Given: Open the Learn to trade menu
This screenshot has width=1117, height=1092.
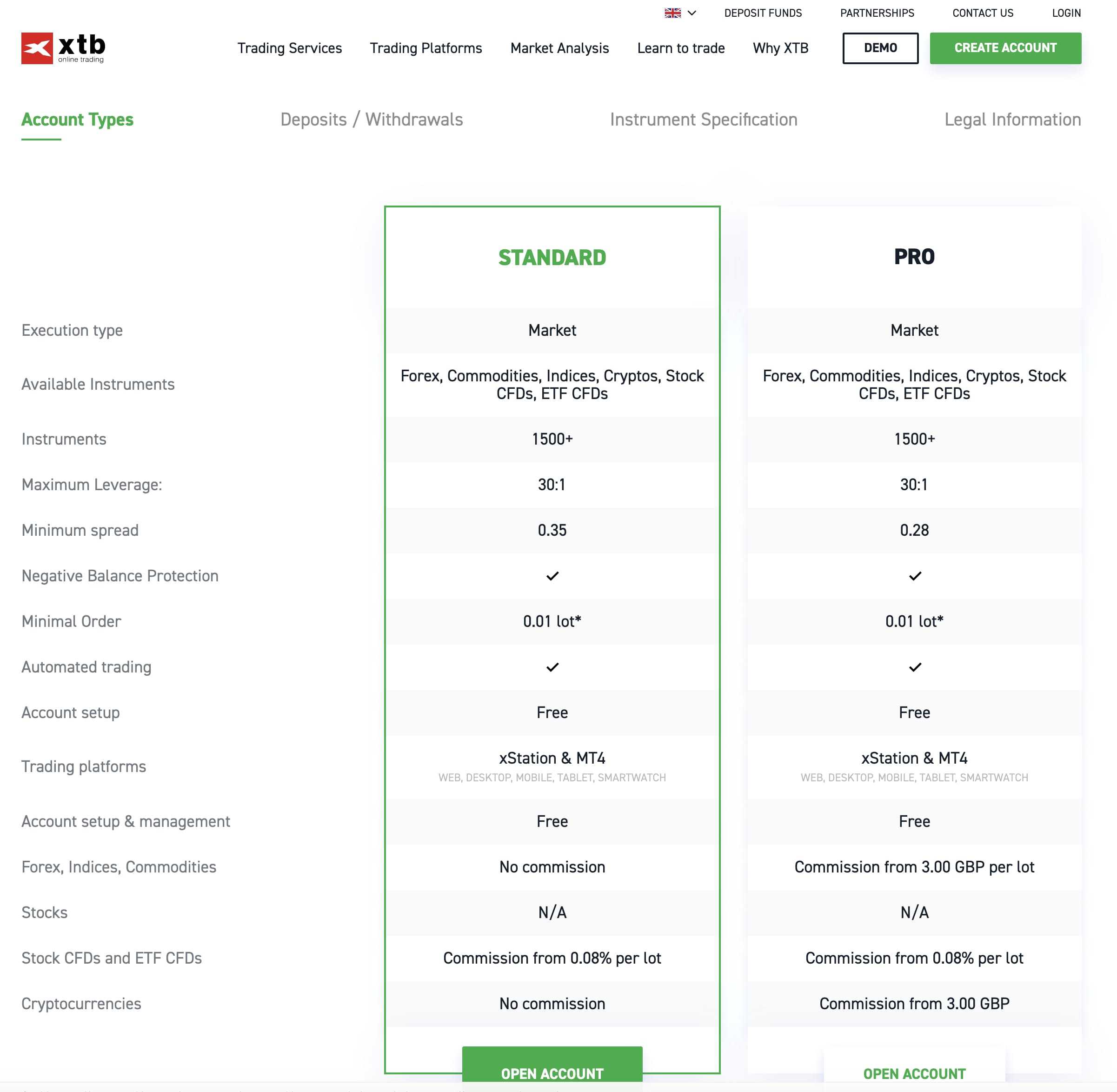Looking at the screenshot, I should [x=681, y=48].
